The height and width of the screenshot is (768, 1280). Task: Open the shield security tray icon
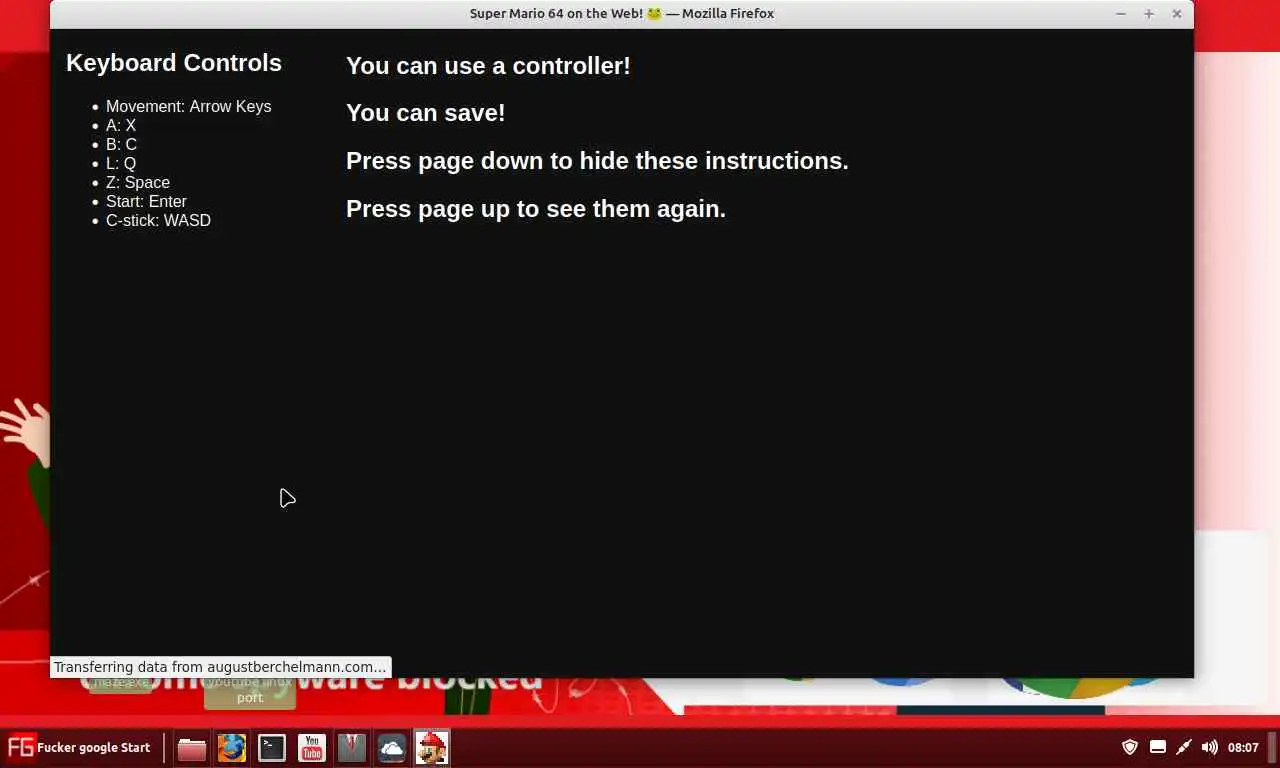(x=1130, y=747)
